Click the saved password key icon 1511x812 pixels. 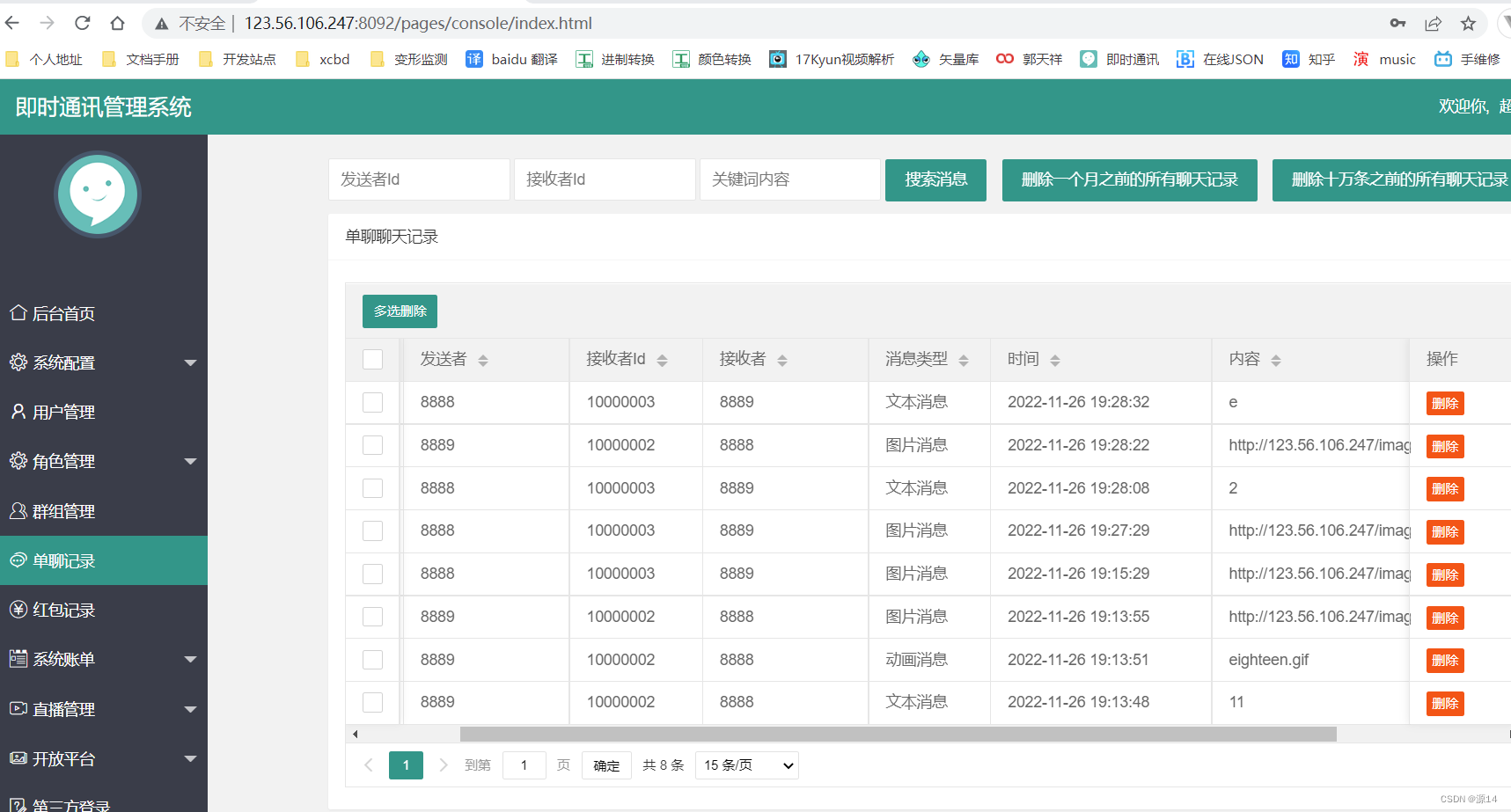1397,23
